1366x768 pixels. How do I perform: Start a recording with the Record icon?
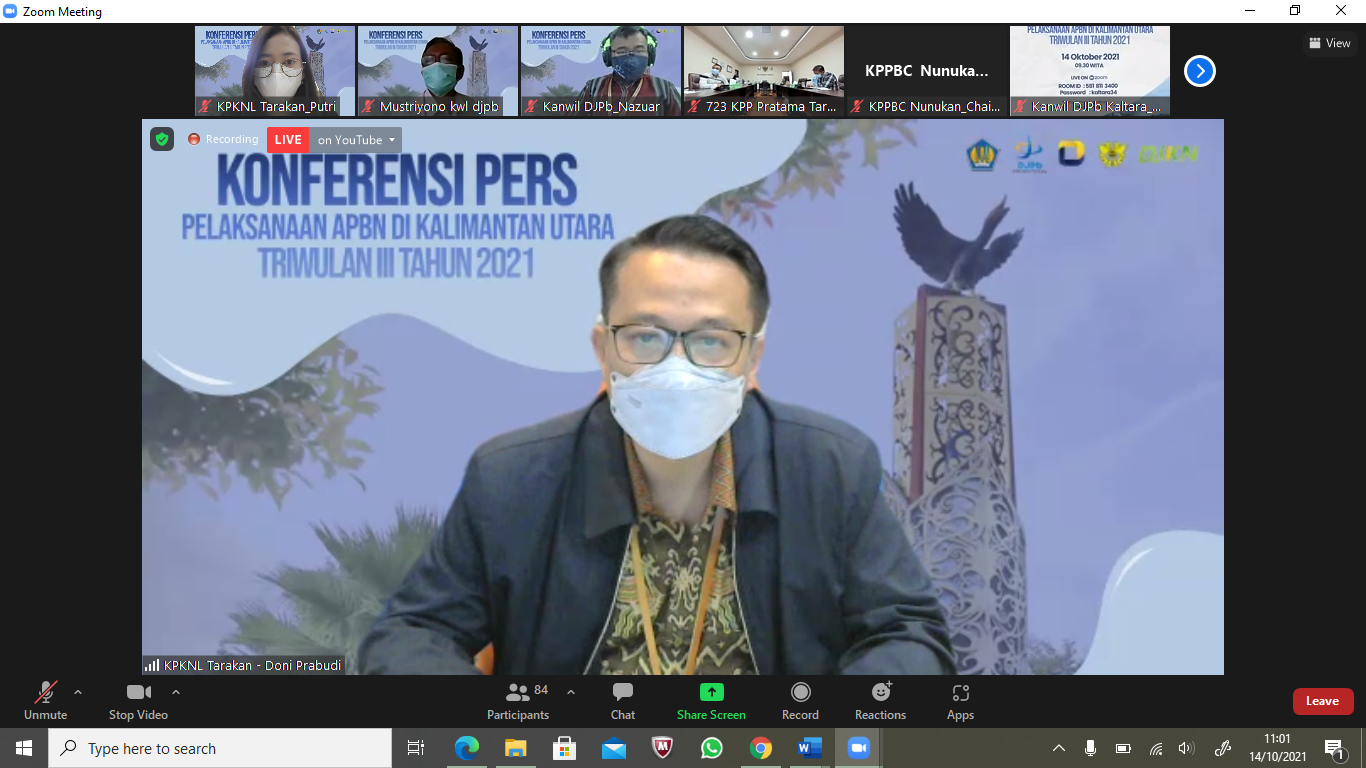[800, 700]
